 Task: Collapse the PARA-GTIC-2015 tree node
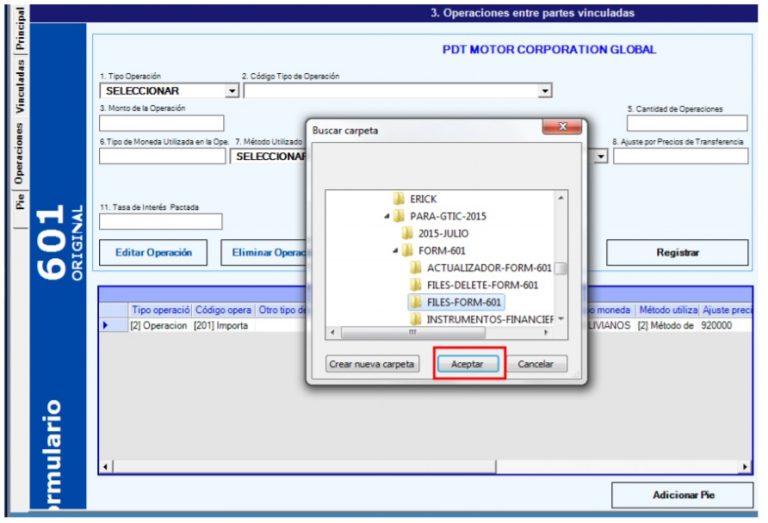coord(386,216)
